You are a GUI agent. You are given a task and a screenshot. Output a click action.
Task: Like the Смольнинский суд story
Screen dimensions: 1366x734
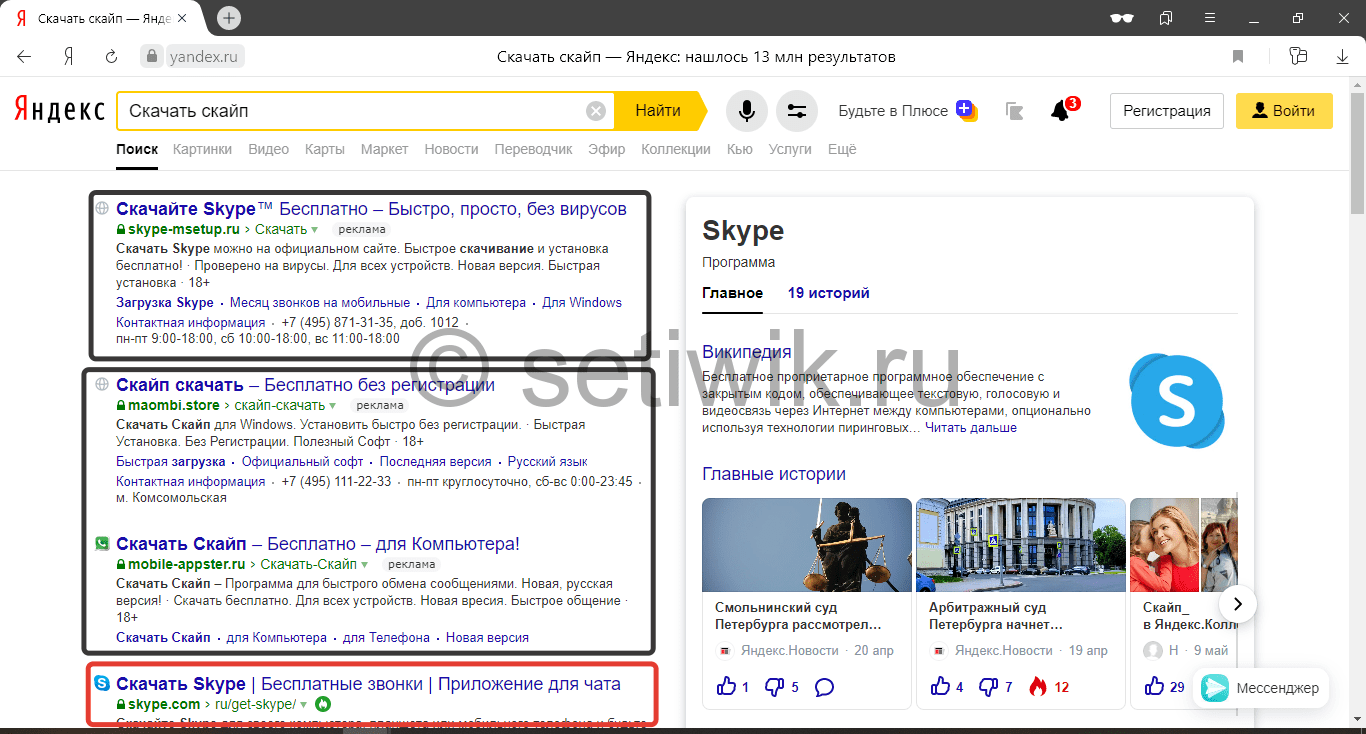(x=726, y=686)
